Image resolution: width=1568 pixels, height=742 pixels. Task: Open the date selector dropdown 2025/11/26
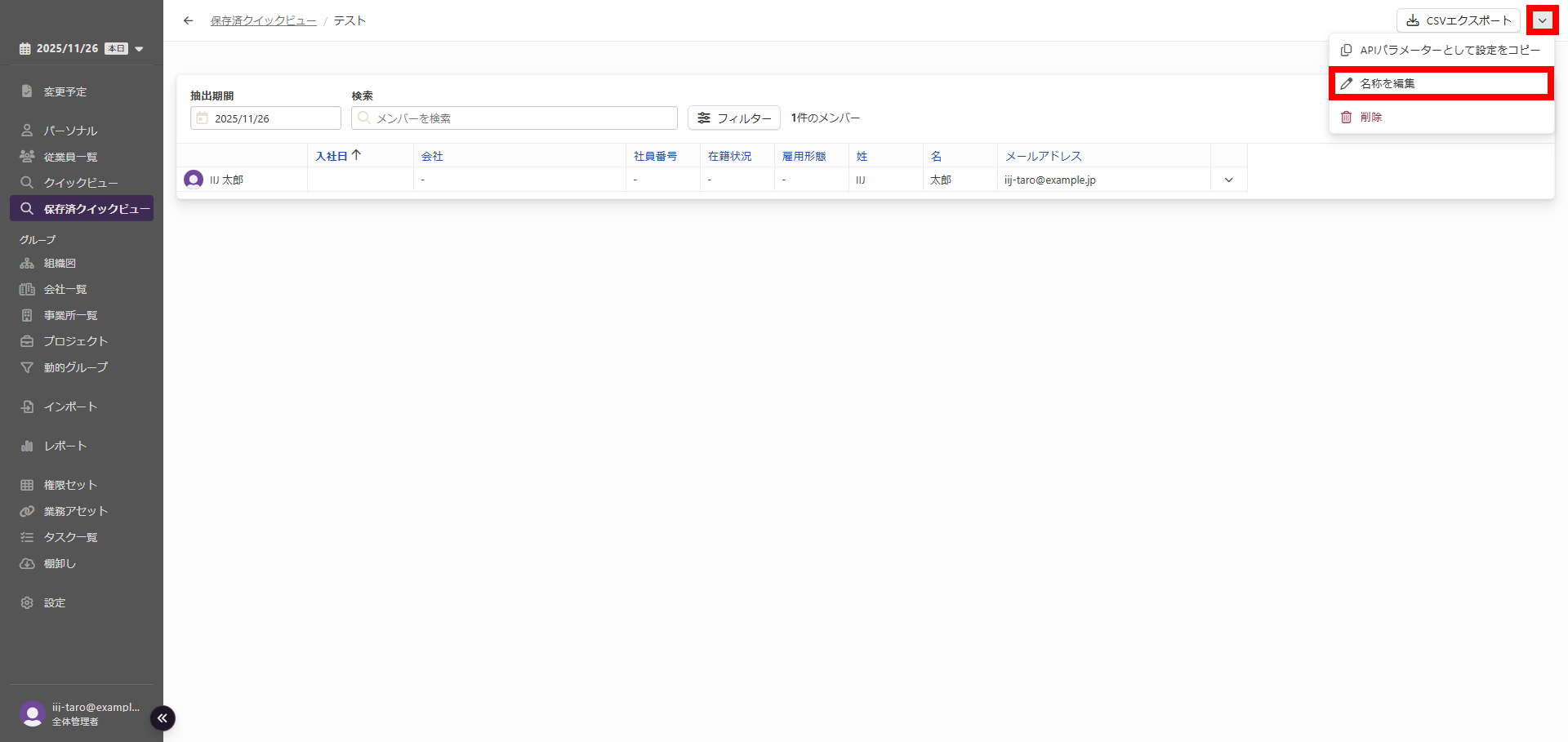81,49
